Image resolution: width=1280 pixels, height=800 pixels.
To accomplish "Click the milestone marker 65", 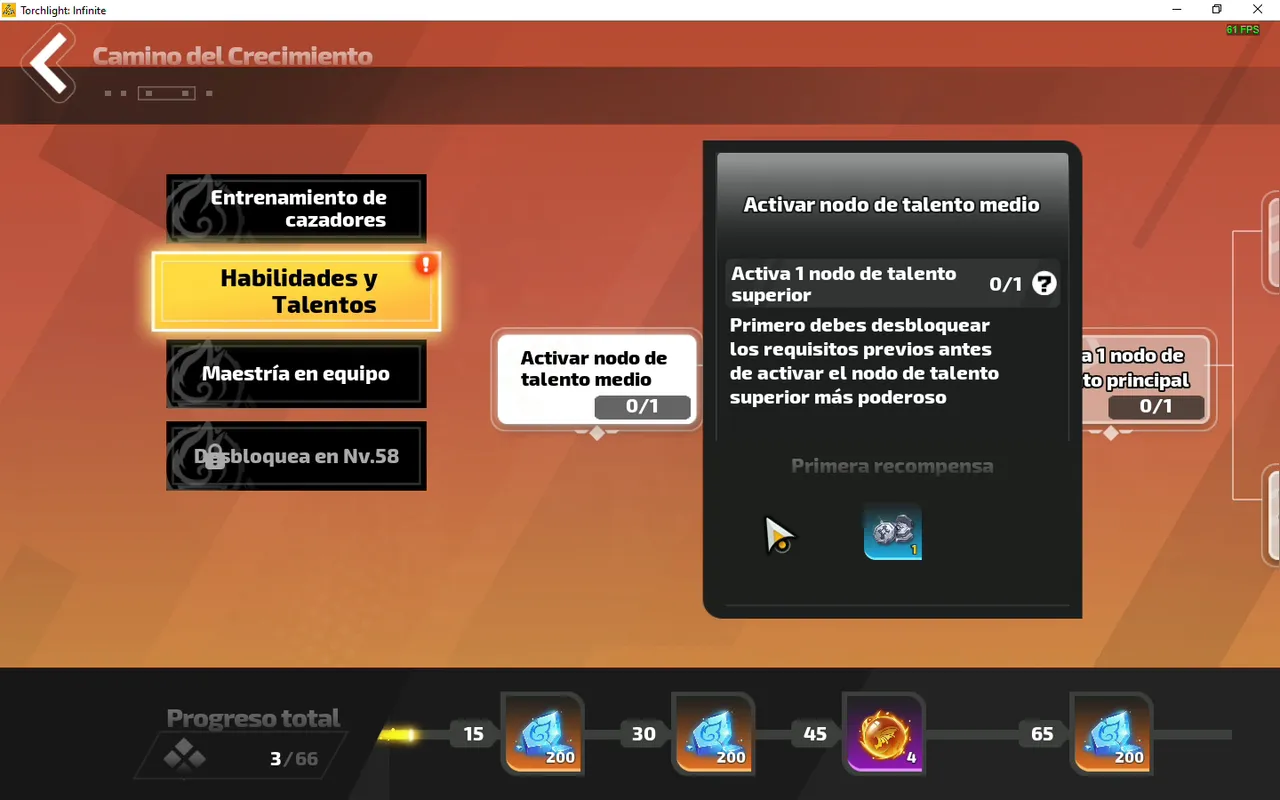I will pos(1042,734).
